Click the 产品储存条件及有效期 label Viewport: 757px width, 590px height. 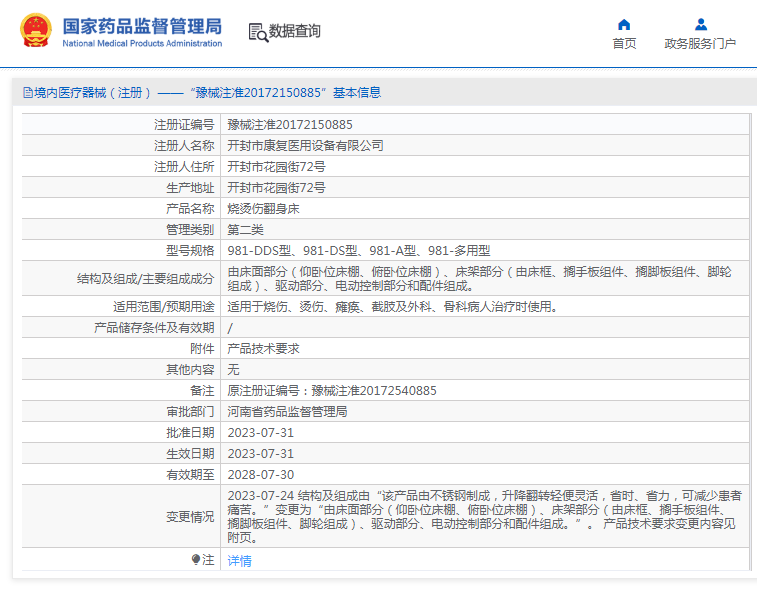(154, 328)
